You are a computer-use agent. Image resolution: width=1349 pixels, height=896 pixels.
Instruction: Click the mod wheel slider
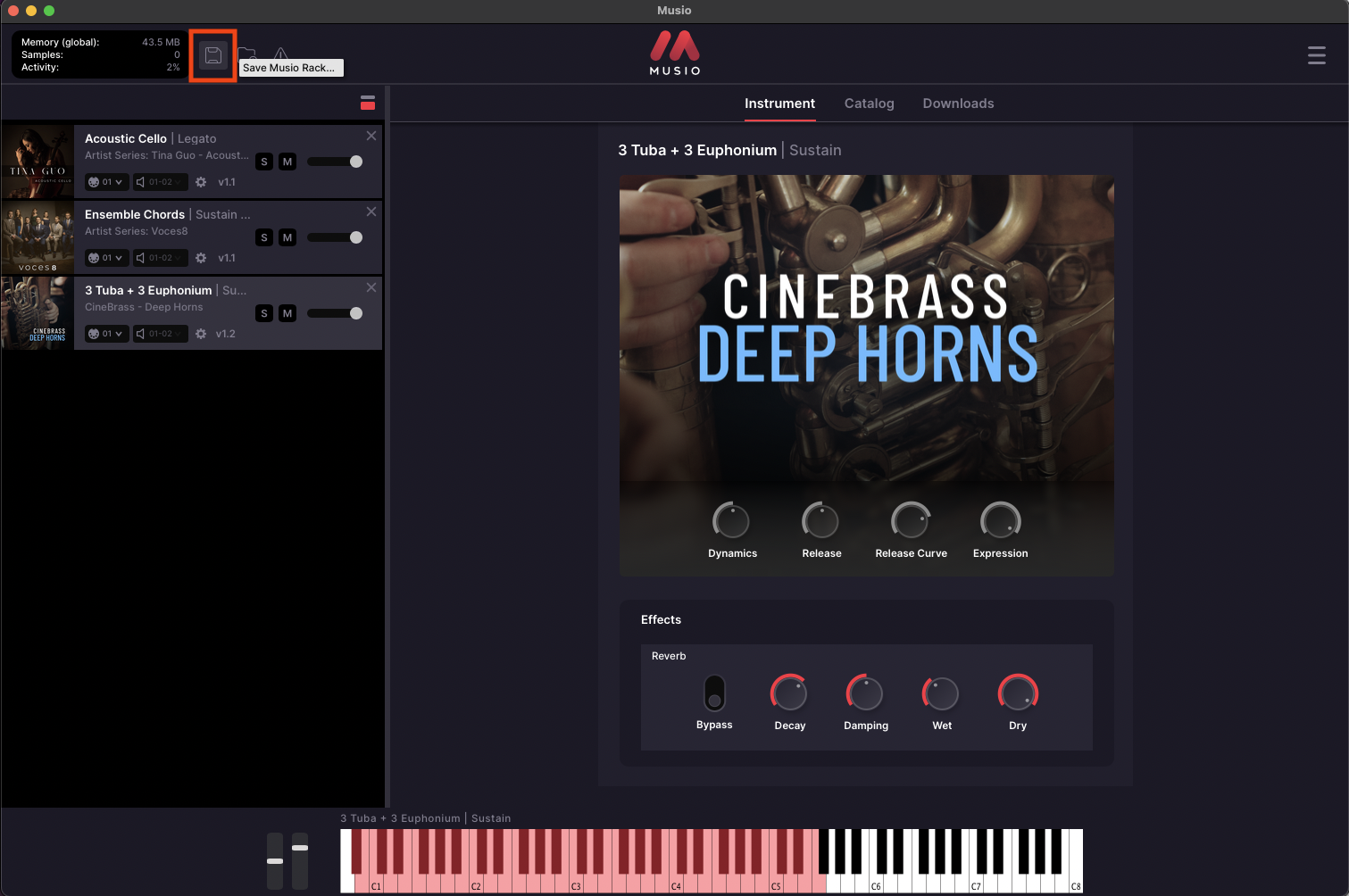[x=300, y=860]
